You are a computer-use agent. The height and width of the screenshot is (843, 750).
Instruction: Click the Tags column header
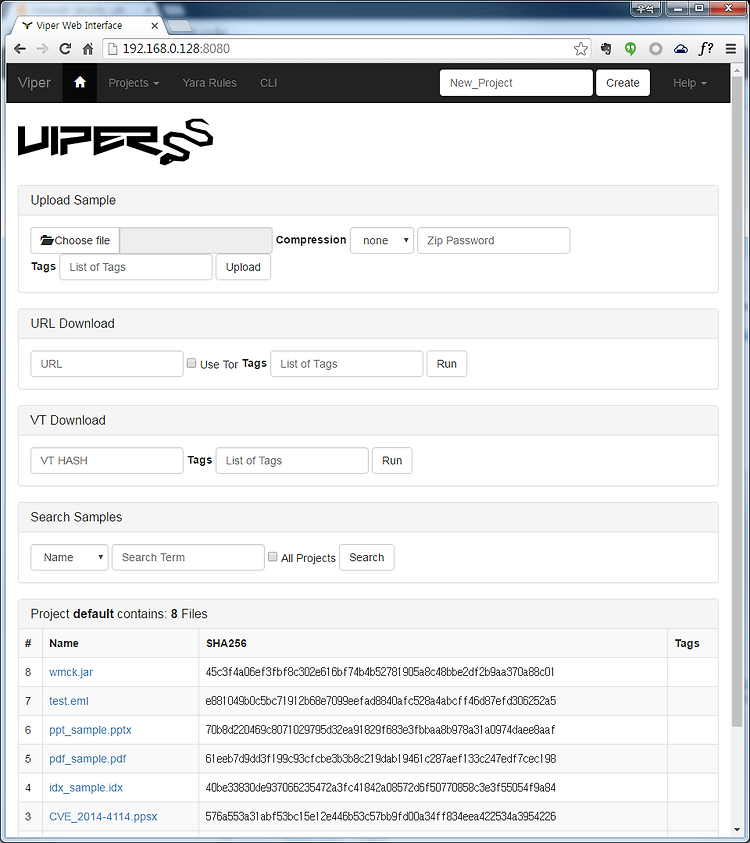tap(687, 643)
